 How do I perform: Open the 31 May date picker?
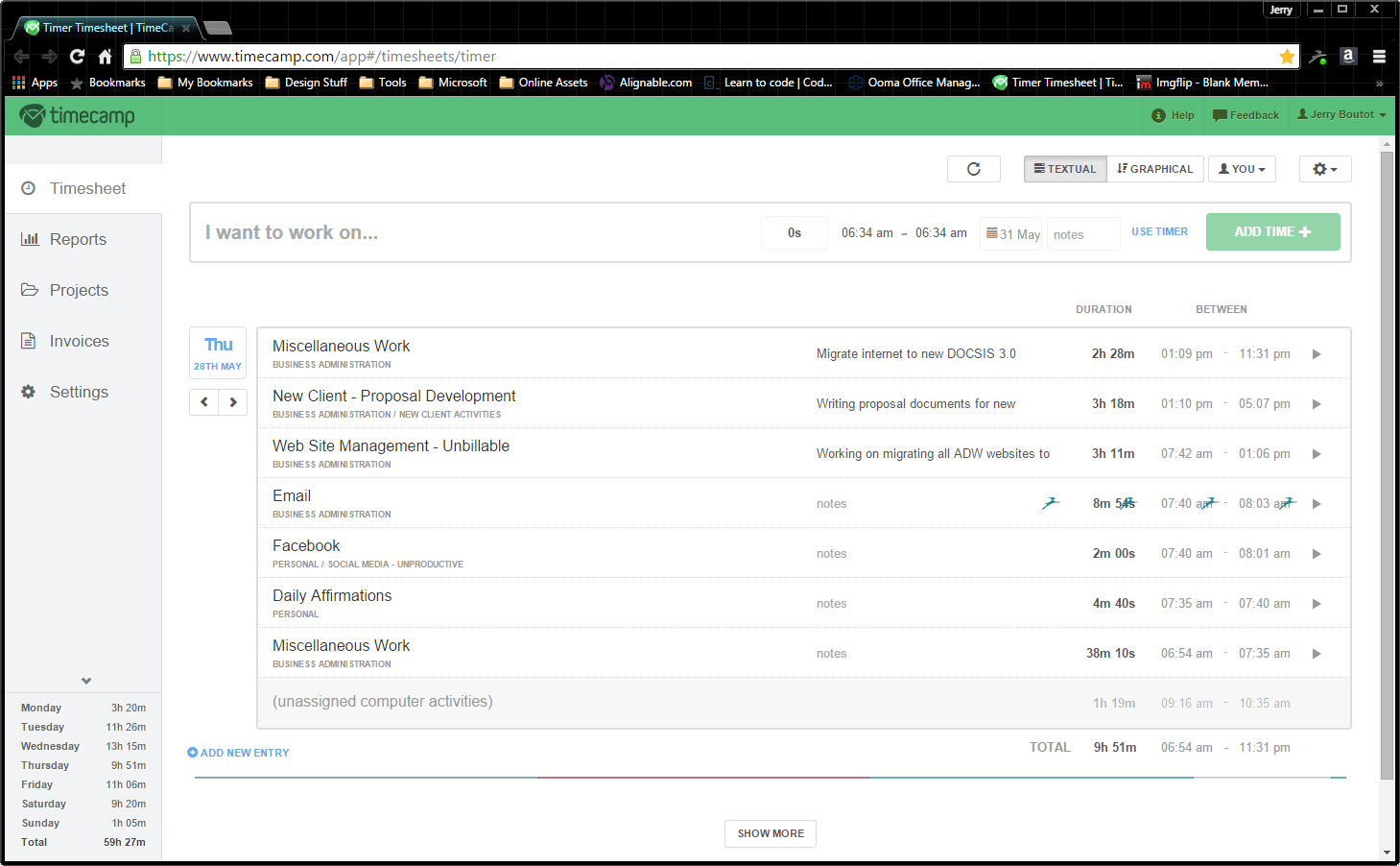(x=1011, y=233)
